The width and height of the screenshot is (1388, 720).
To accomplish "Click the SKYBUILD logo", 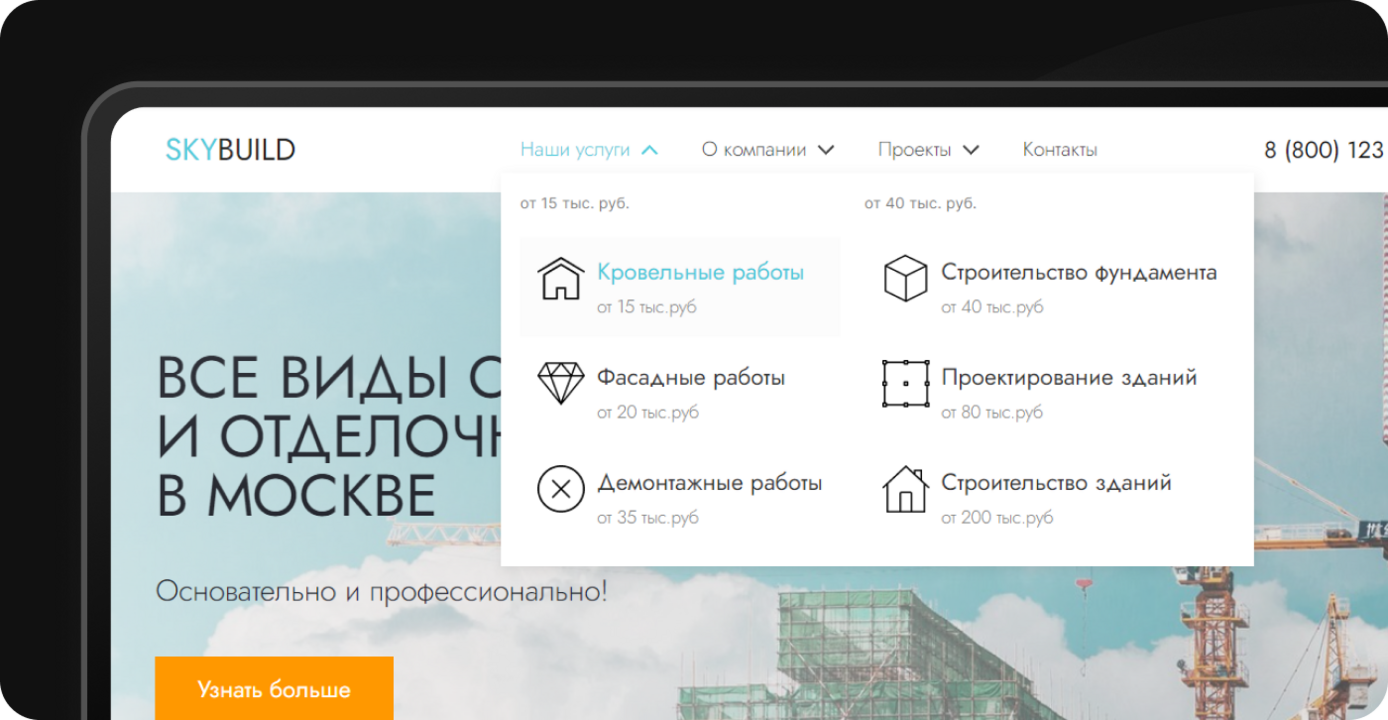I will (x=230, y=150).
